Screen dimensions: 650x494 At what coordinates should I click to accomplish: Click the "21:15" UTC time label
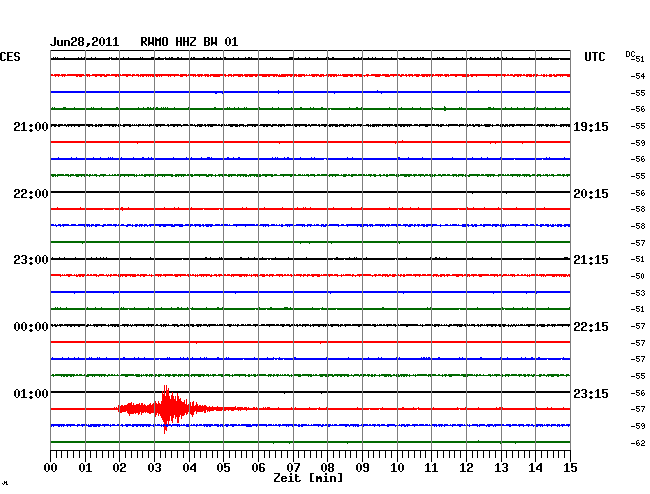point(591,260)
